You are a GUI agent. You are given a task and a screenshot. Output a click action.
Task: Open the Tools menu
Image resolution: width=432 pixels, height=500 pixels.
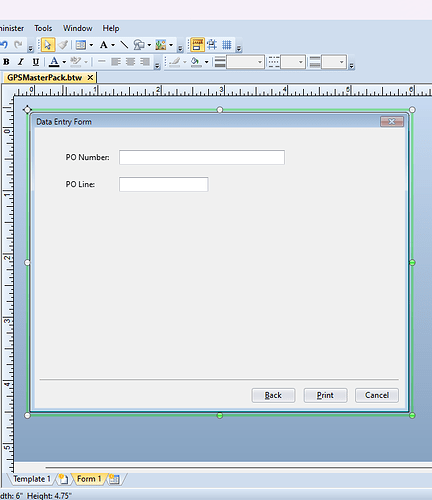pyautogui.click(x=43, y=28)
